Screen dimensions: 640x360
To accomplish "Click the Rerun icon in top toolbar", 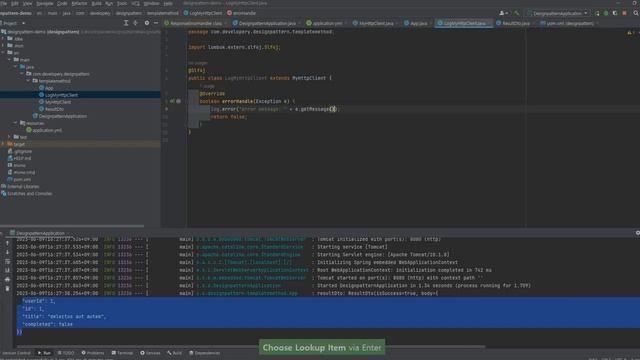I will (x=597, y=13).
